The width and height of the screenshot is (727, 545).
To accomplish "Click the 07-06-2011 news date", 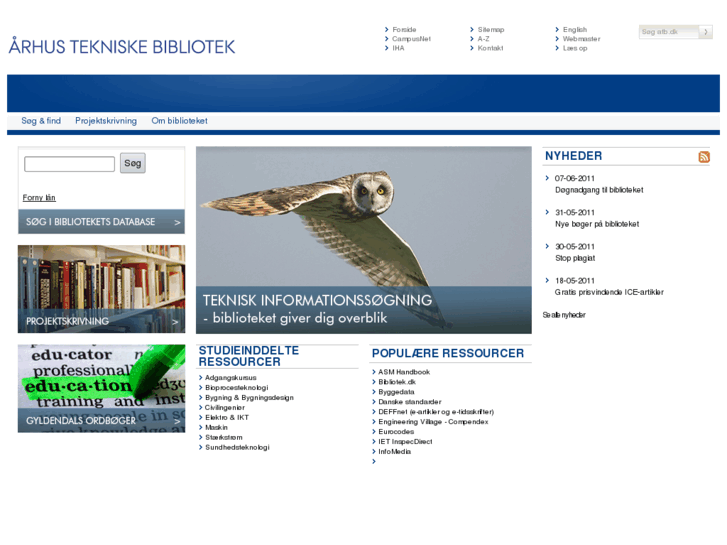I will pos(574,179).
